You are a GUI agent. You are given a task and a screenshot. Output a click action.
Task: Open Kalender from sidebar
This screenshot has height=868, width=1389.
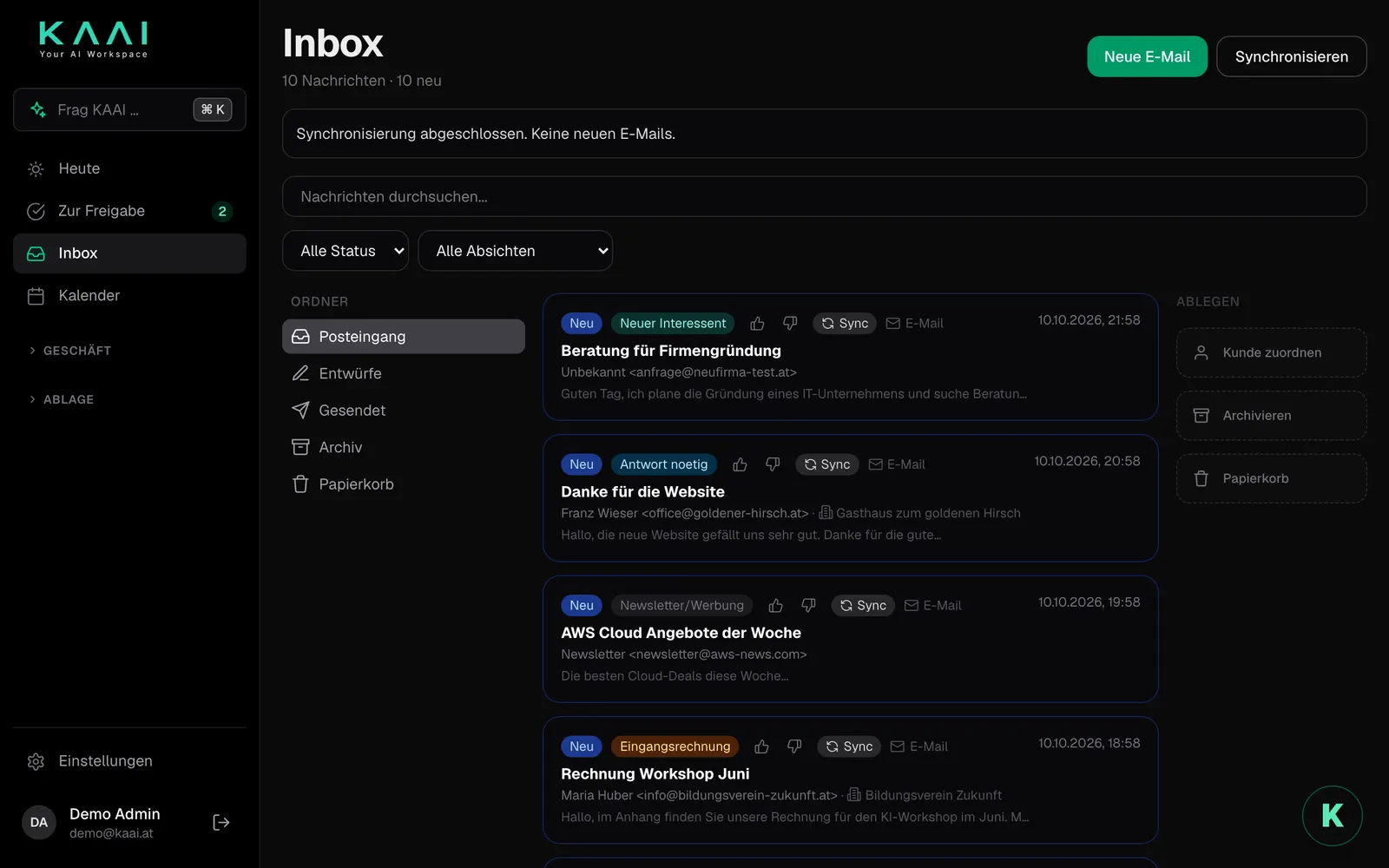point(129,296)
